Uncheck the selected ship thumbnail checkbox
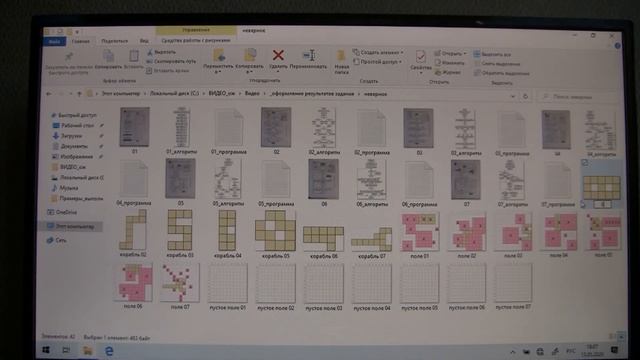The height and width of the screenshot is (360, 640). click(x=584, y=163)
